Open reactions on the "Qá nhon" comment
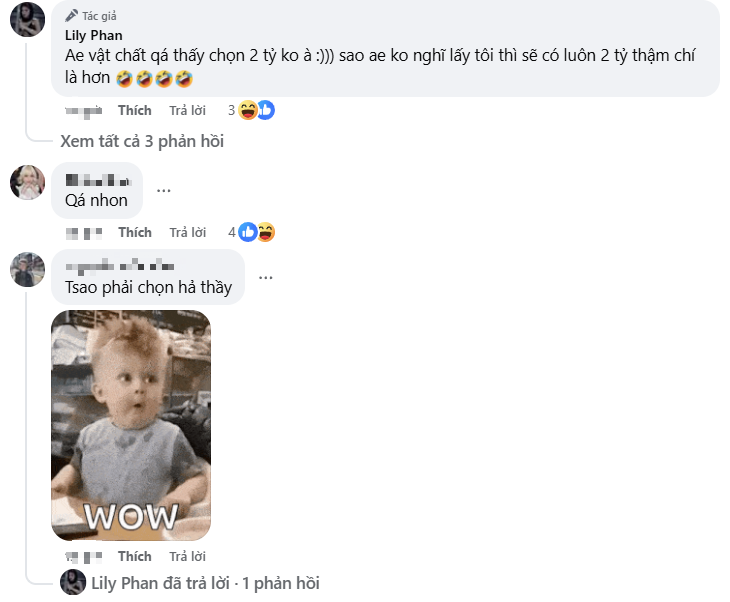 (257, 232)
